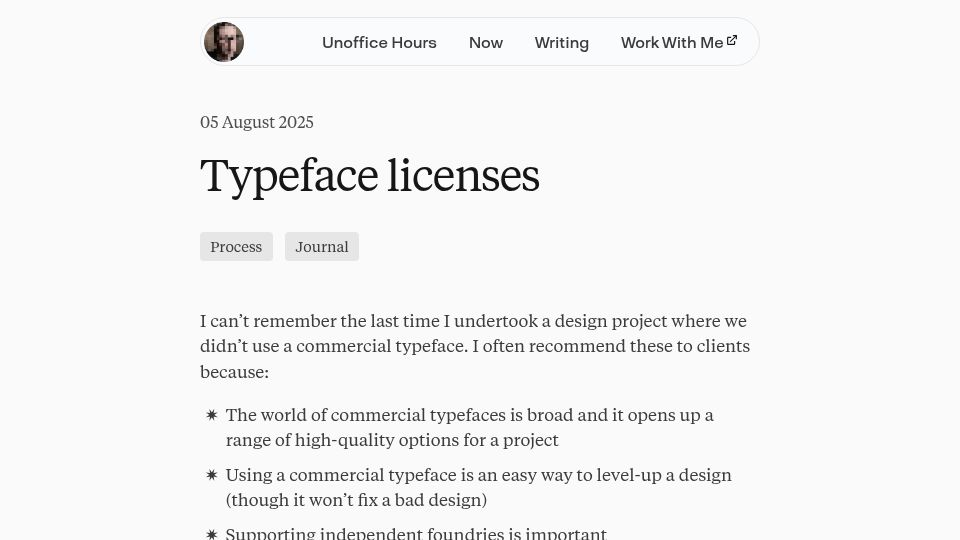
Task: Go to the Now page
Action: tap(486, 43)
